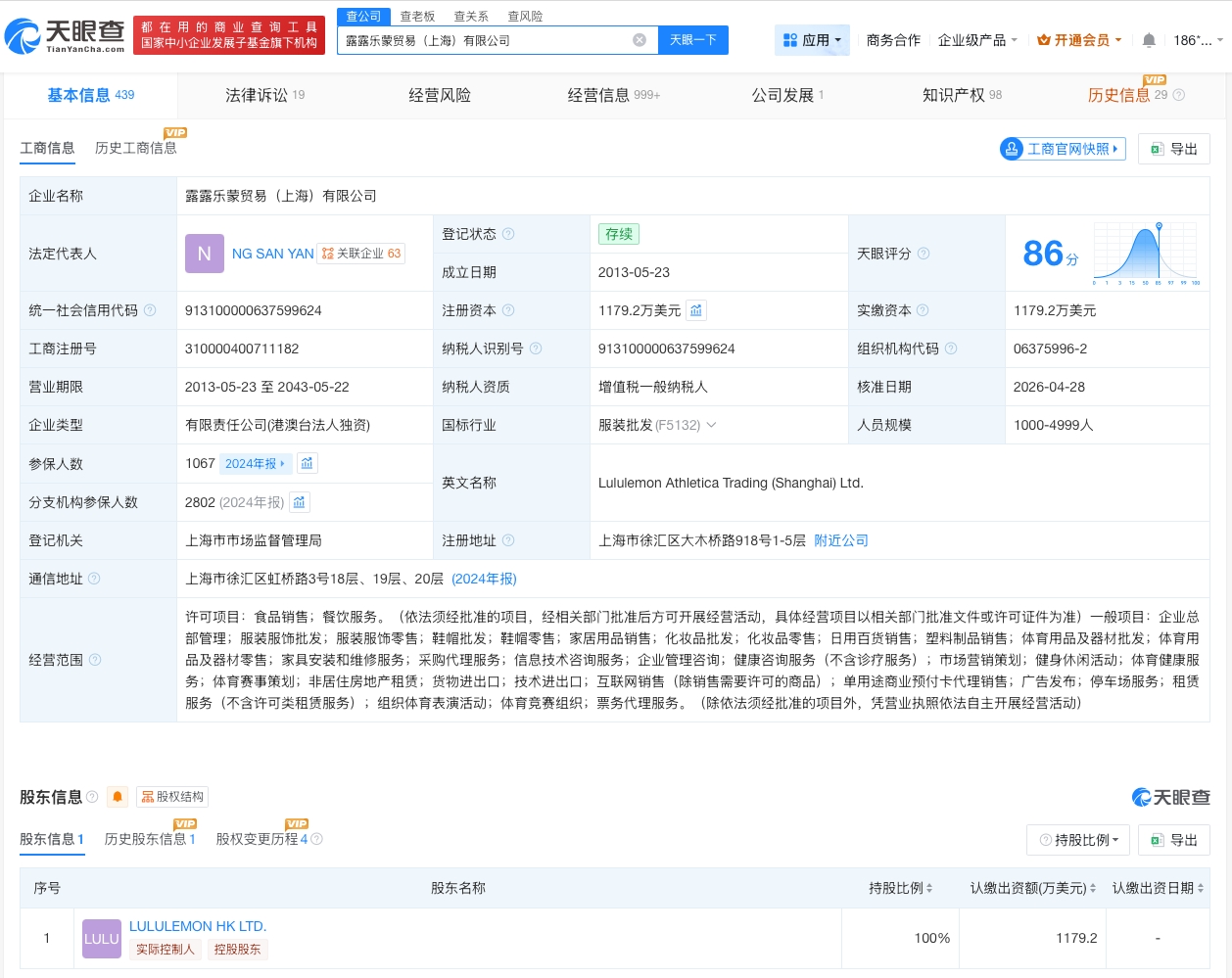This screenshot has height=978, width=1232.
Task: Show help icon next to 股权变更历程
Action: pos(316,839)
